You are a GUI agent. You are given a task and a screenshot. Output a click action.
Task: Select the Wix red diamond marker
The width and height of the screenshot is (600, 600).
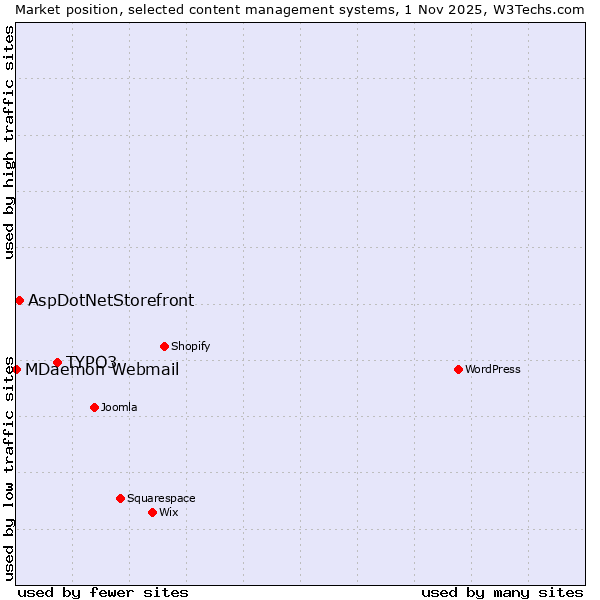click(152, 512)
